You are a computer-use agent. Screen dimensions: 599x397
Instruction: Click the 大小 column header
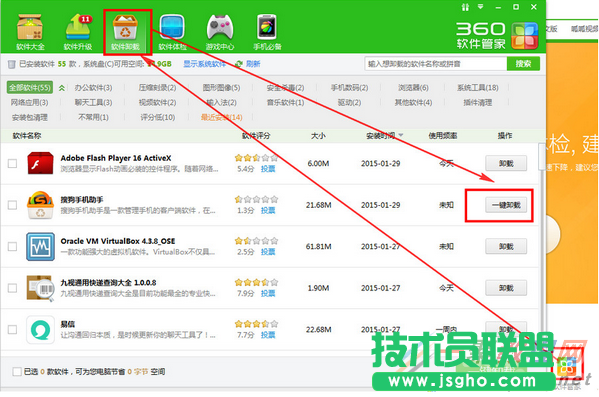pyautogui.click(x=318, y=136)
